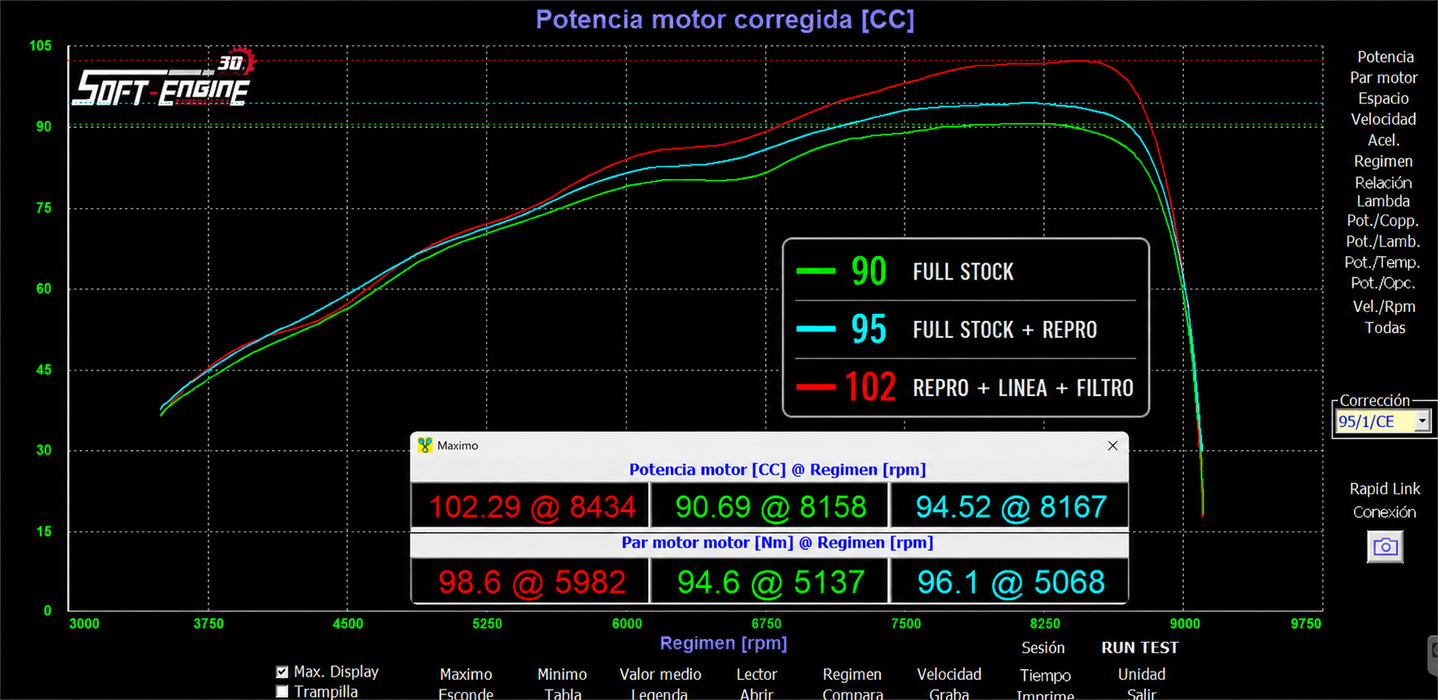The image size is (1438, 700).
Task: Choose Vel./Rpm graph option
Action: (x=1384, y=306)
